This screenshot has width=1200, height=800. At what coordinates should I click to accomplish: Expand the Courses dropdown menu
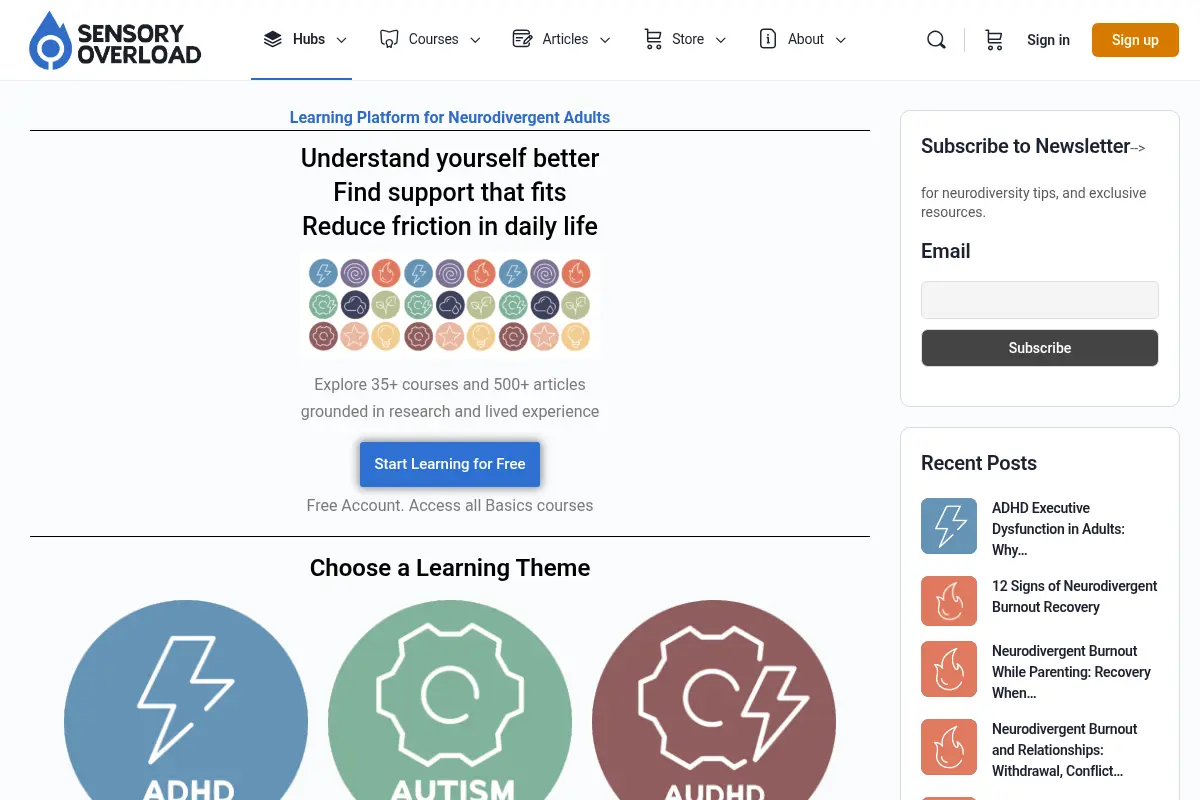430,40
